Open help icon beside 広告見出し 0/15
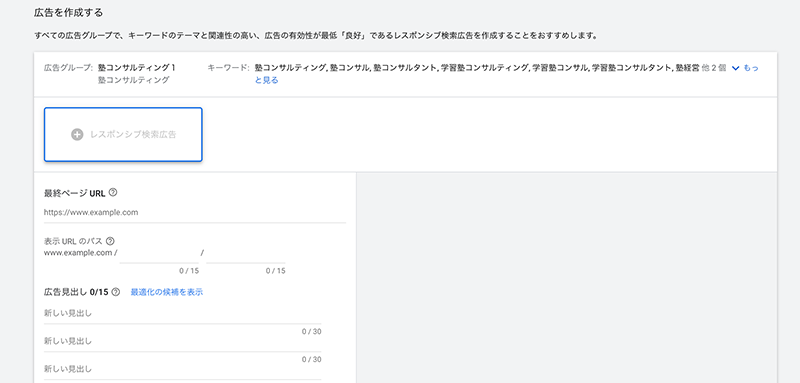This screenshot has width=800, height=383. (x=116, y=292)
